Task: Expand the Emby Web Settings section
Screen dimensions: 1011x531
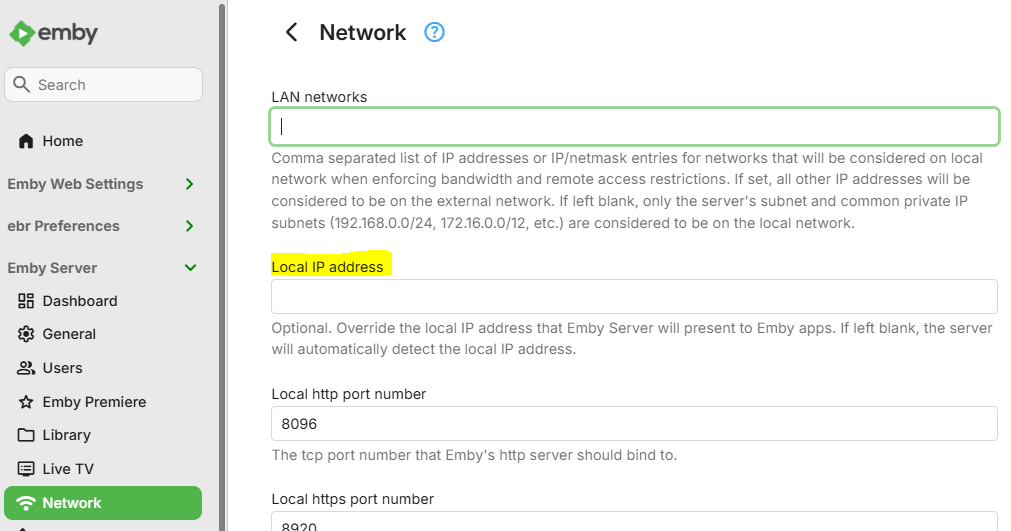Action: click(x=189, y=184)
